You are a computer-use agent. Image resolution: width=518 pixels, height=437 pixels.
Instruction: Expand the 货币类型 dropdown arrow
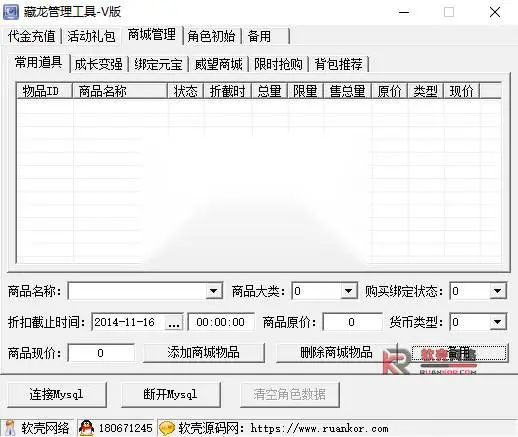(498, 322)
